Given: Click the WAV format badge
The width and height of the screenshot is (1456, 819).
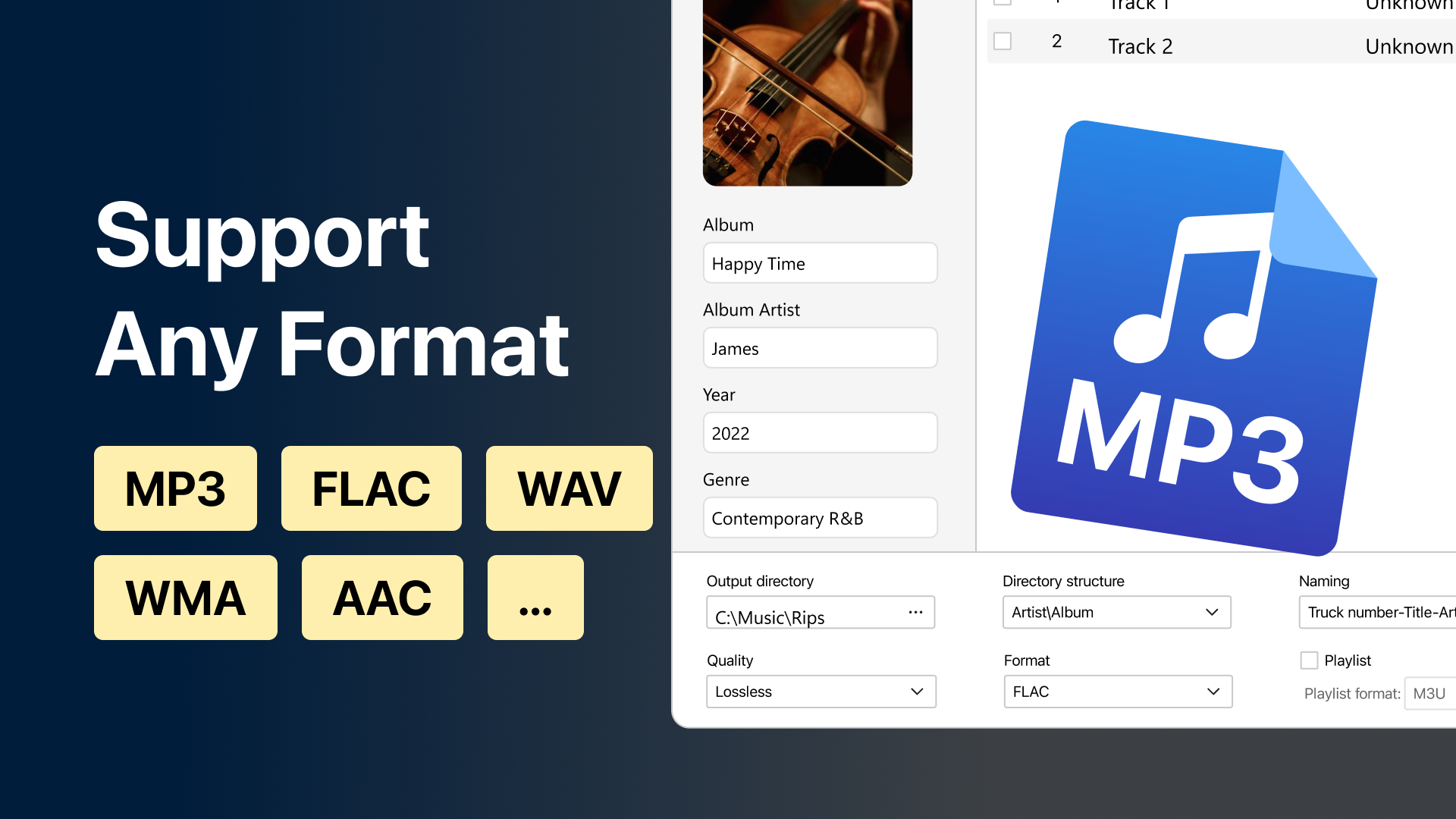Looking at the screenshot, I should coord(569,488).
